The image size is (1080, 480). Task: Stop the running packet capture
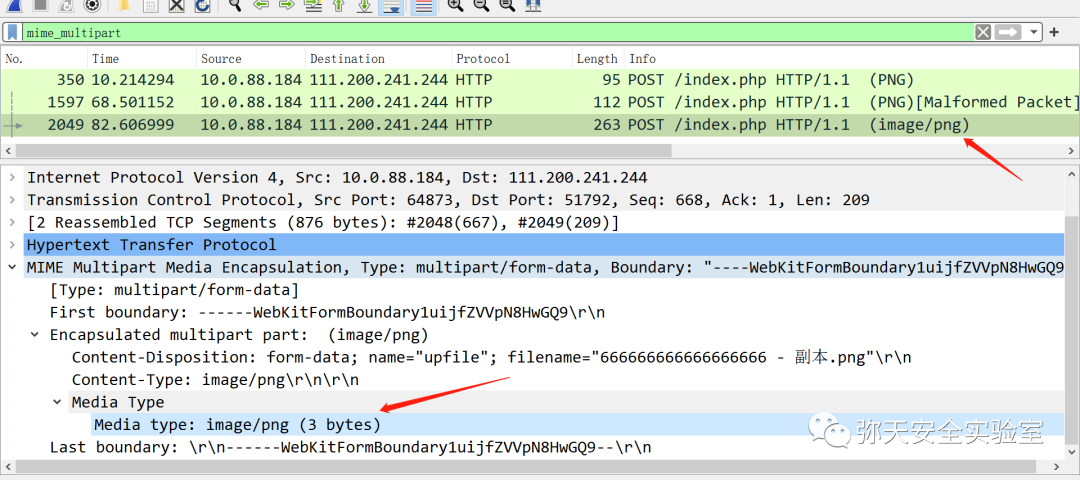tap(41, 6)
